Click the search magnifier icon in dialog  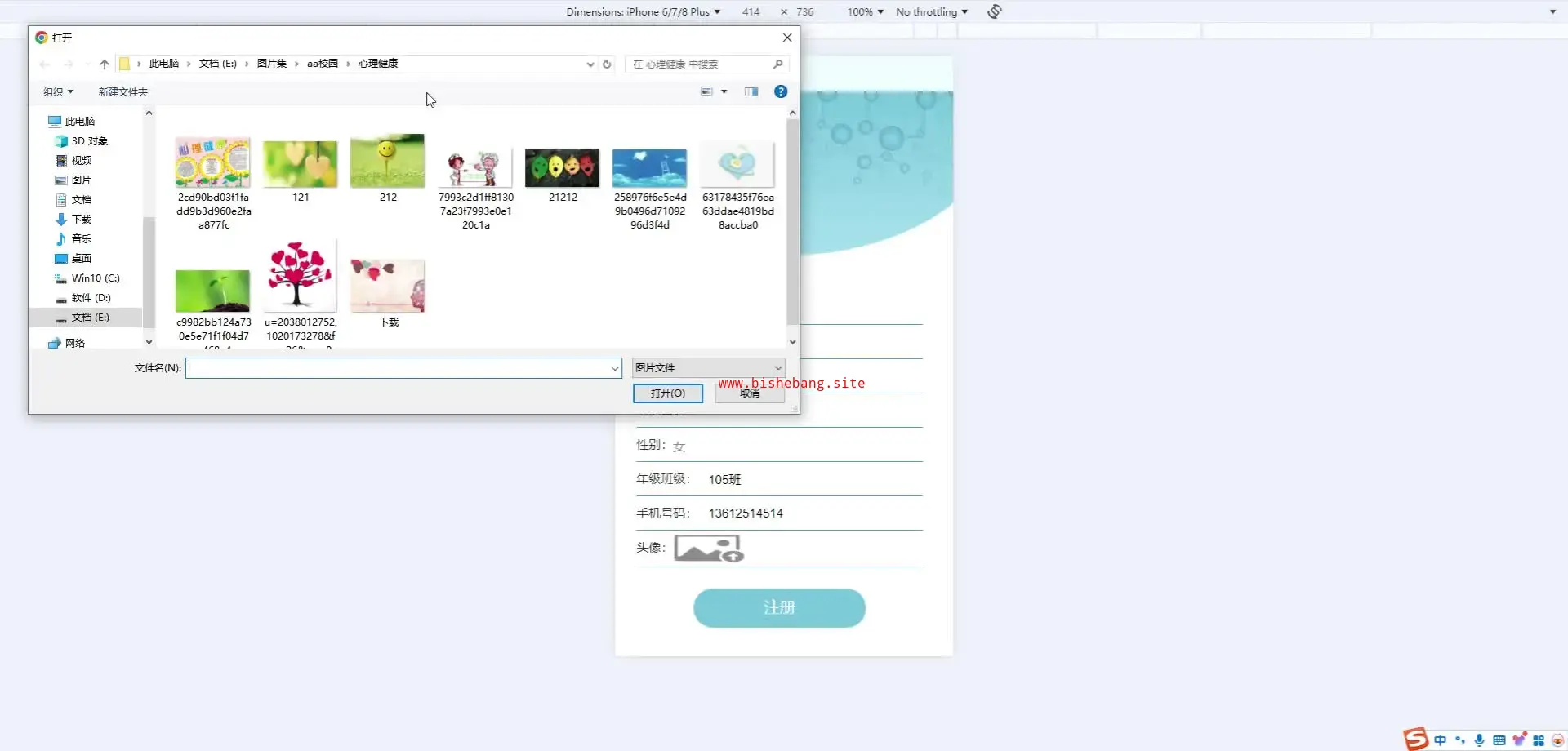778,64
